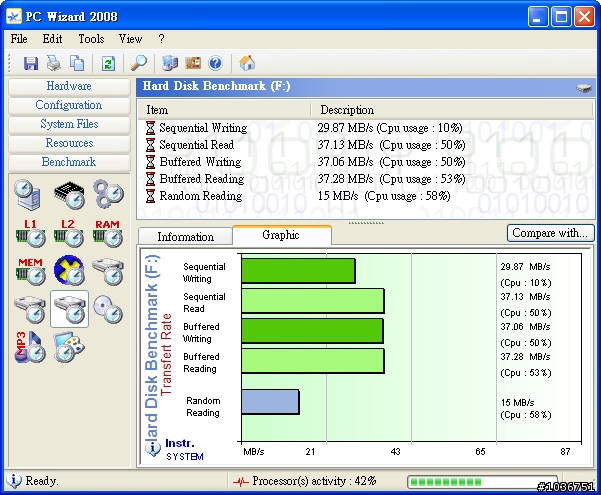
Task: Click the disk icon in benchmark header
Action: (584, 88)
